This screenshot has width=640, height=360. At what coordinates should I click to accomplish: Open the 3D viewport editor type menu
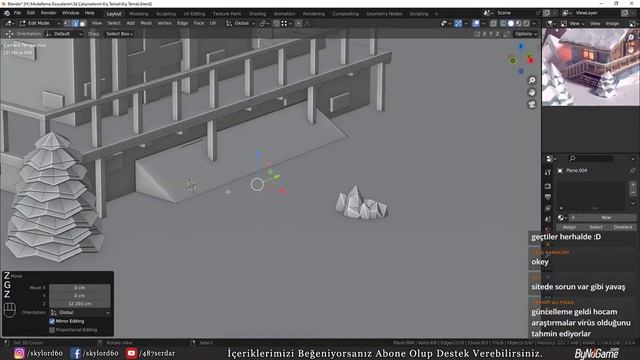click(x=9, y=23)
